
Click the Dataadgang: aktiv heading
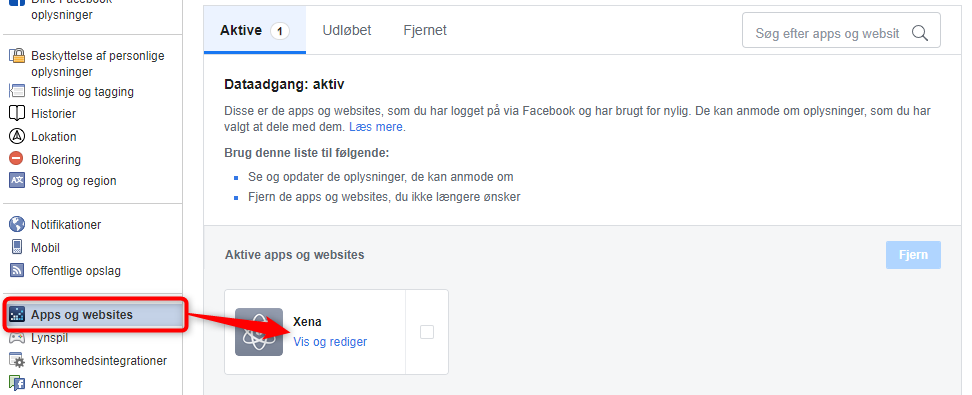coord(284,84)
